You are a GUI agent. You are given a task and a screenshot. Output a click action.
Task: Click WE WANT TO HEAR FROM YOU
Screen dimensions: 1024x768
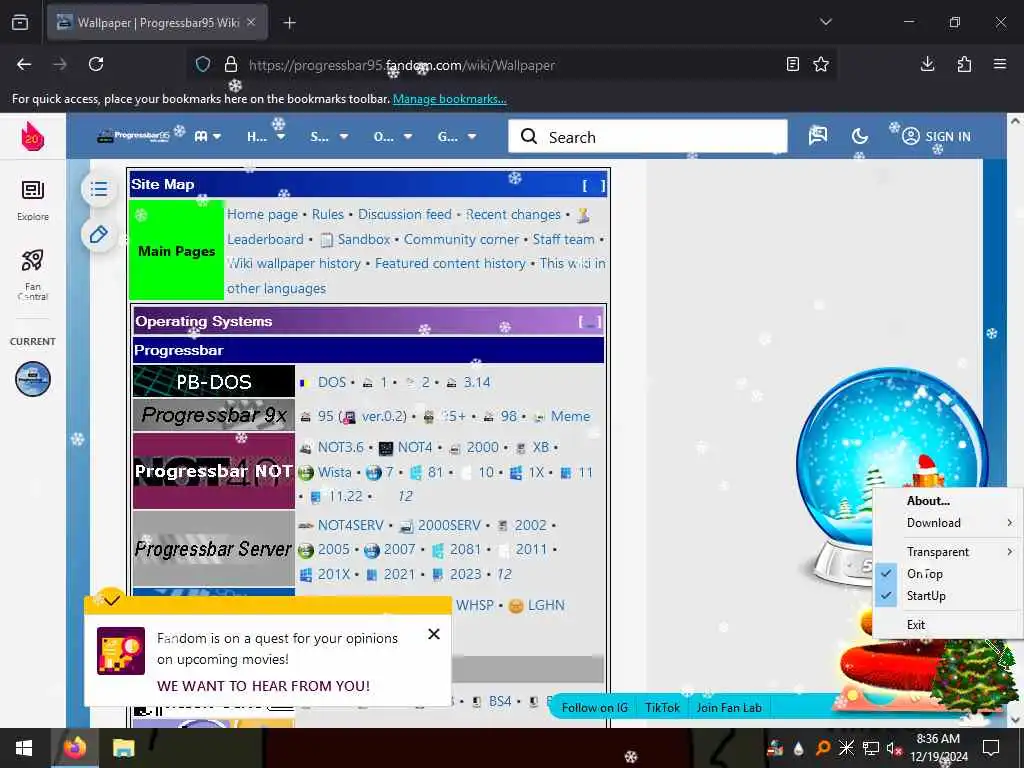(263, 686)
